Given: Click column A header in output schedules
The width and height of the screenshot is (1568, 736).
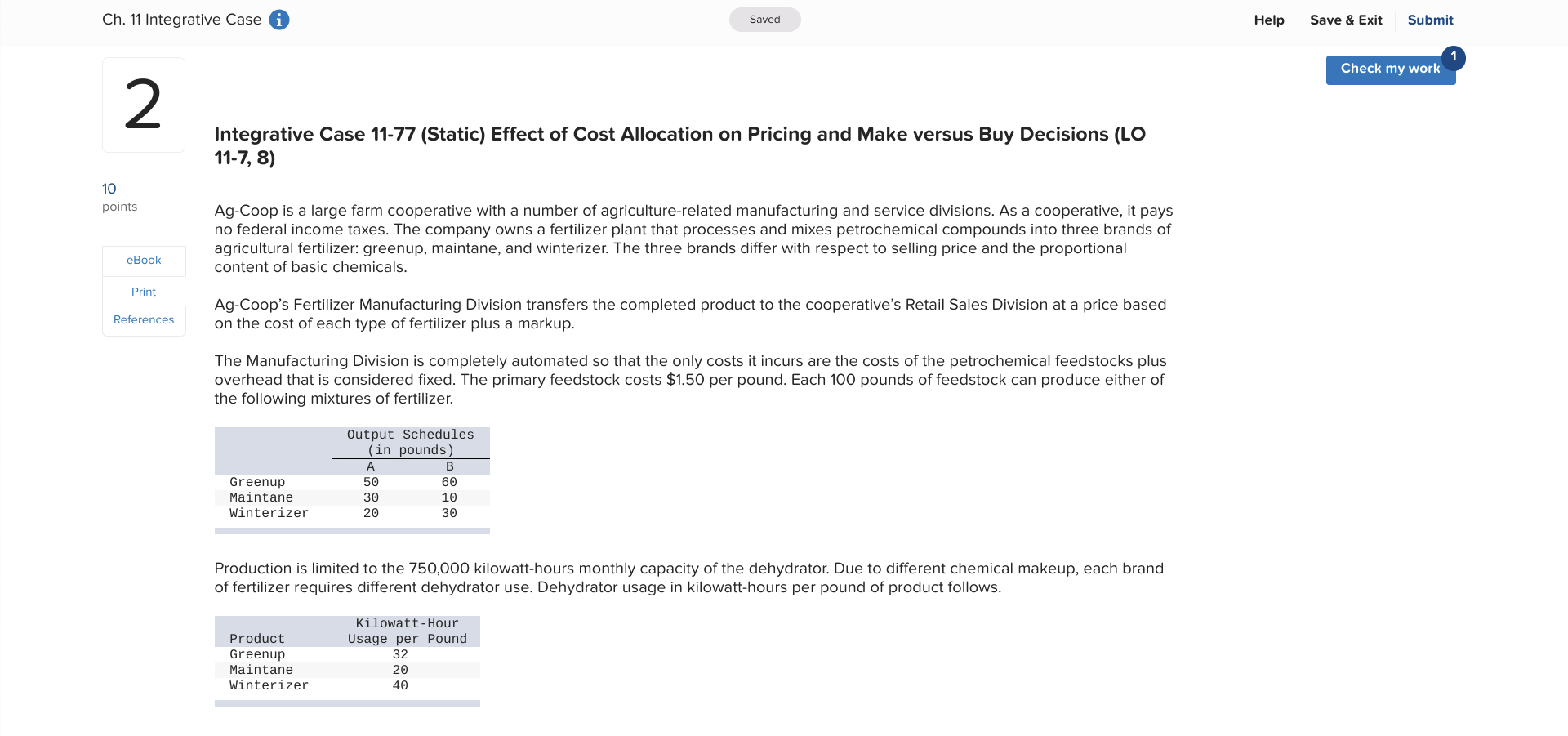Looking at the screenshot, I should click(371, 466).
